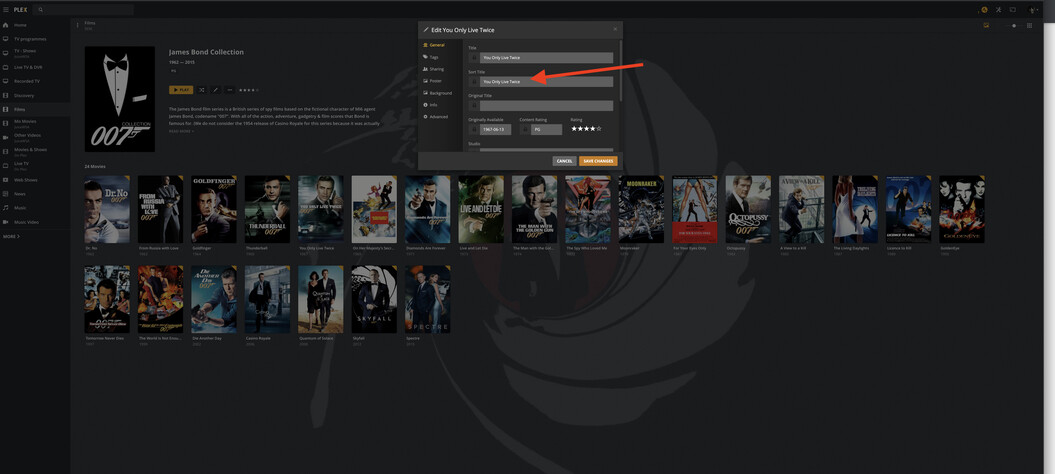
Task: Open library options dots next to Films
Action: [77, 26]
